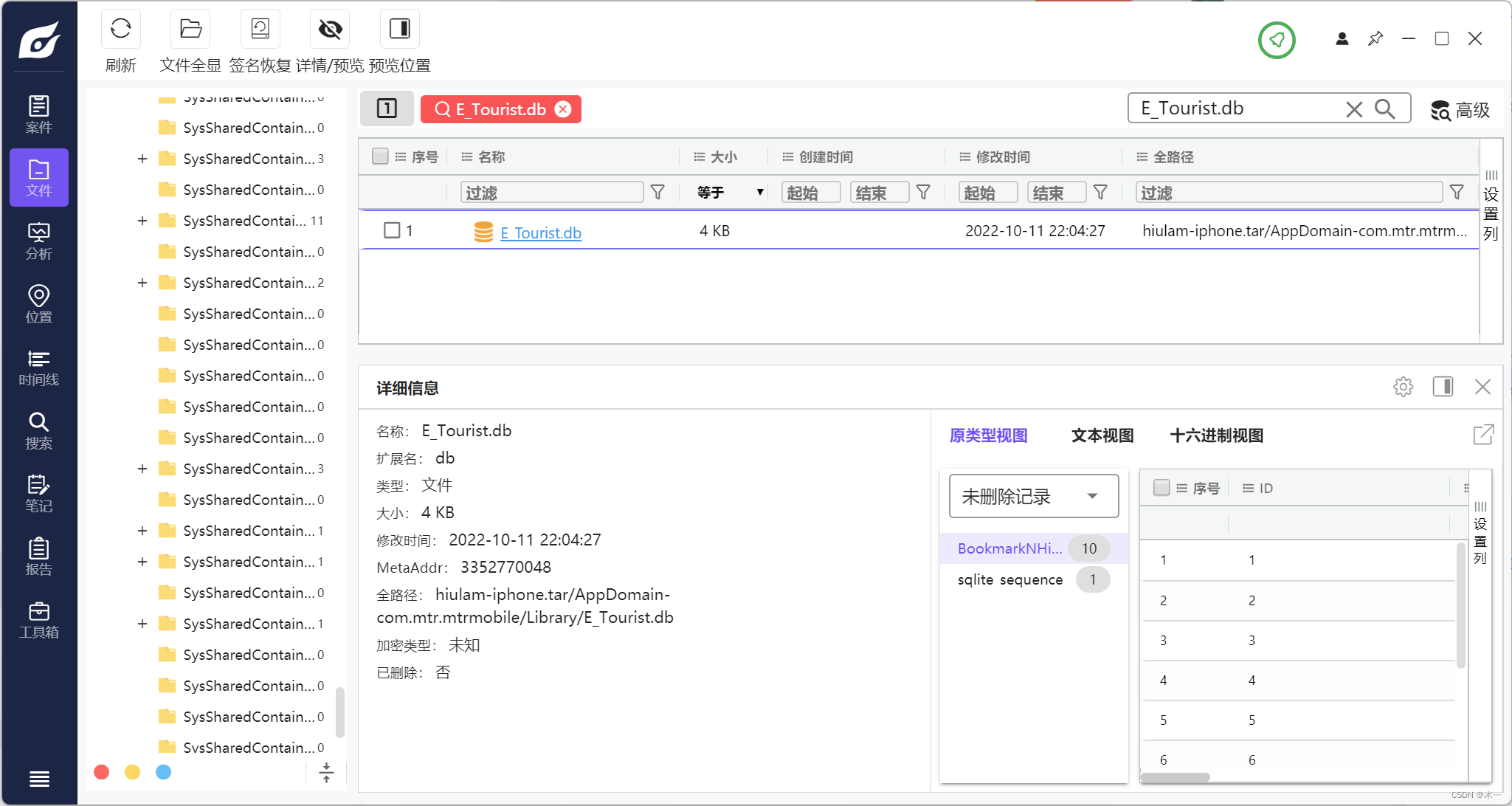Open the 未删除记录 dropdown
1512x806 pixels.
(1033, 496)
